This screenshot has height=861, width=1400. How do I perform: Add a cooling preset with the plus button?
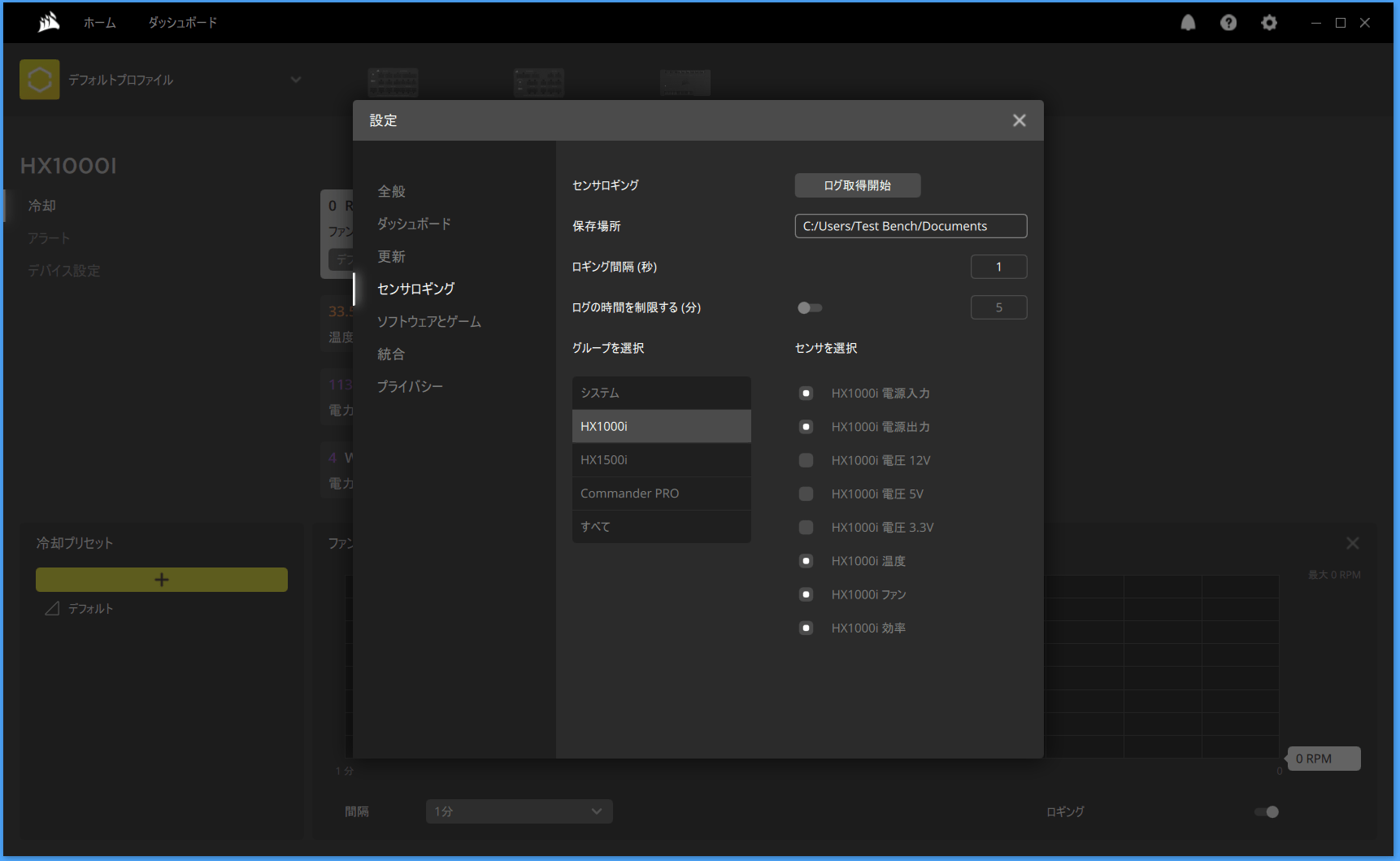162,580
